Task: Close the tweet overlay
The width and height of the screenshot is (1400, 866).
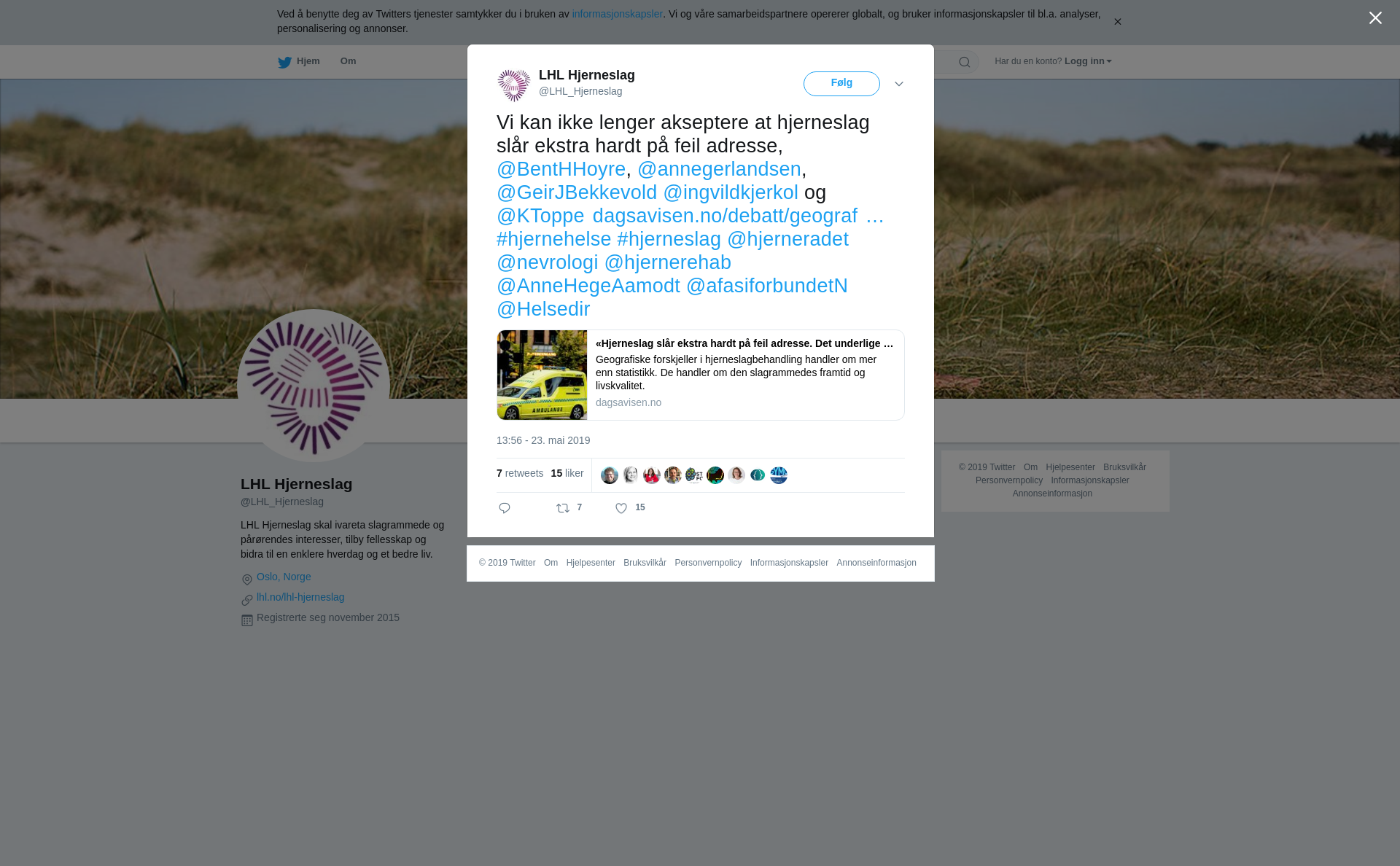Action: point(1375,18)
